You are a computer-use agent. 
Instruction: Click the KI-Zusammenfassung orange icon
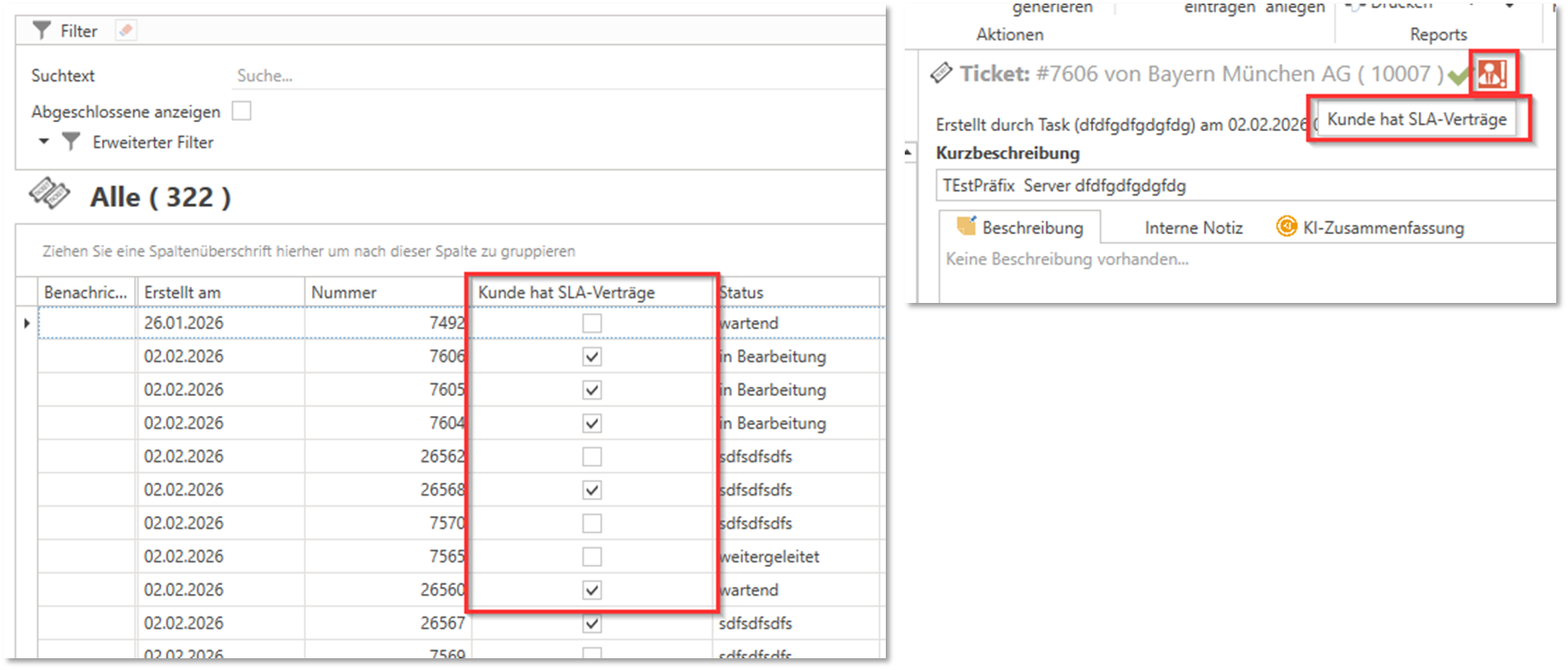(x=1286, y=227)
